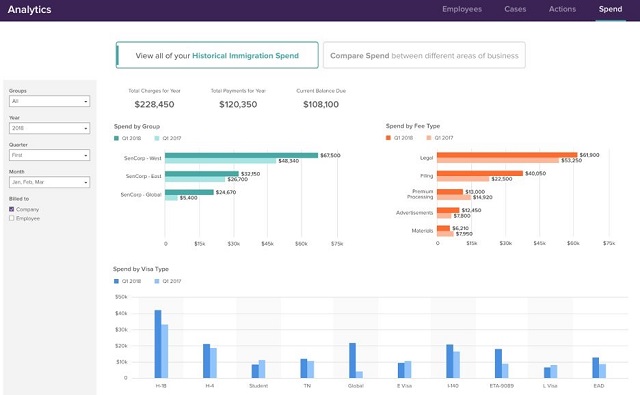
Task: Click the Q1 2017 legend in Spend by Group
Action: 168,138
